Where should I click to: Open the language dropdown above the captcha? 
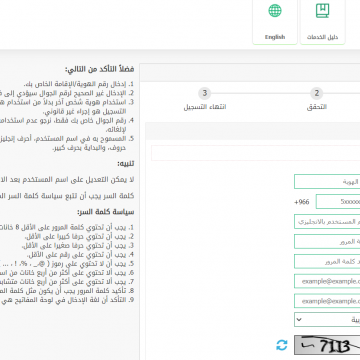pyautogui.click(x=327, y=320)
